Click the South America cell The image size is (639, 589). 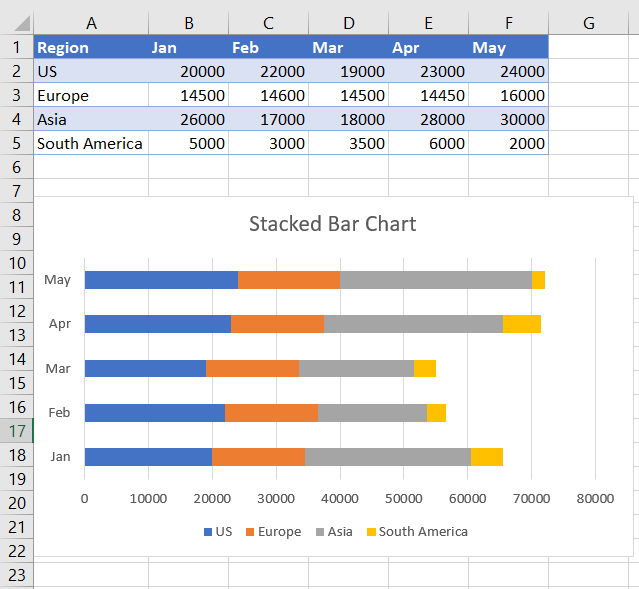(x=91, y=143)
